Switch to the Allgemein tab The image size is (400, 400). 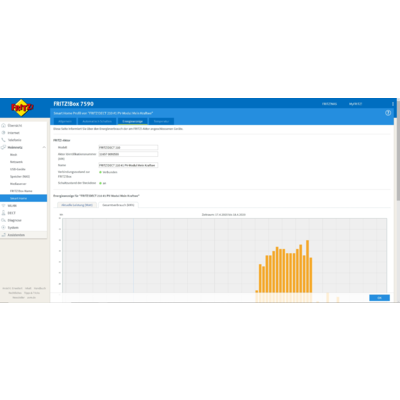point(65,121)
